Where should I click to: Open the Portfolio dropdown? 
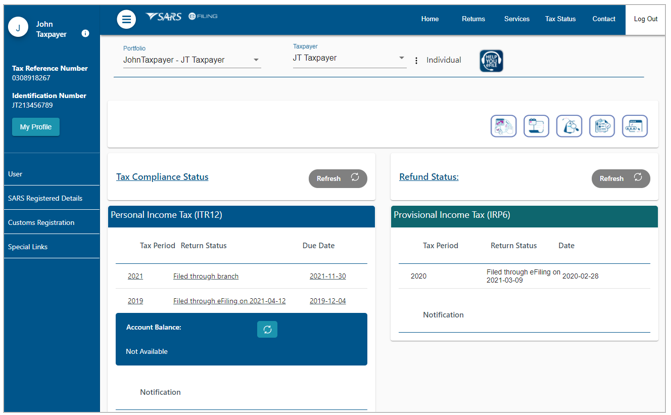coord(192,60)
